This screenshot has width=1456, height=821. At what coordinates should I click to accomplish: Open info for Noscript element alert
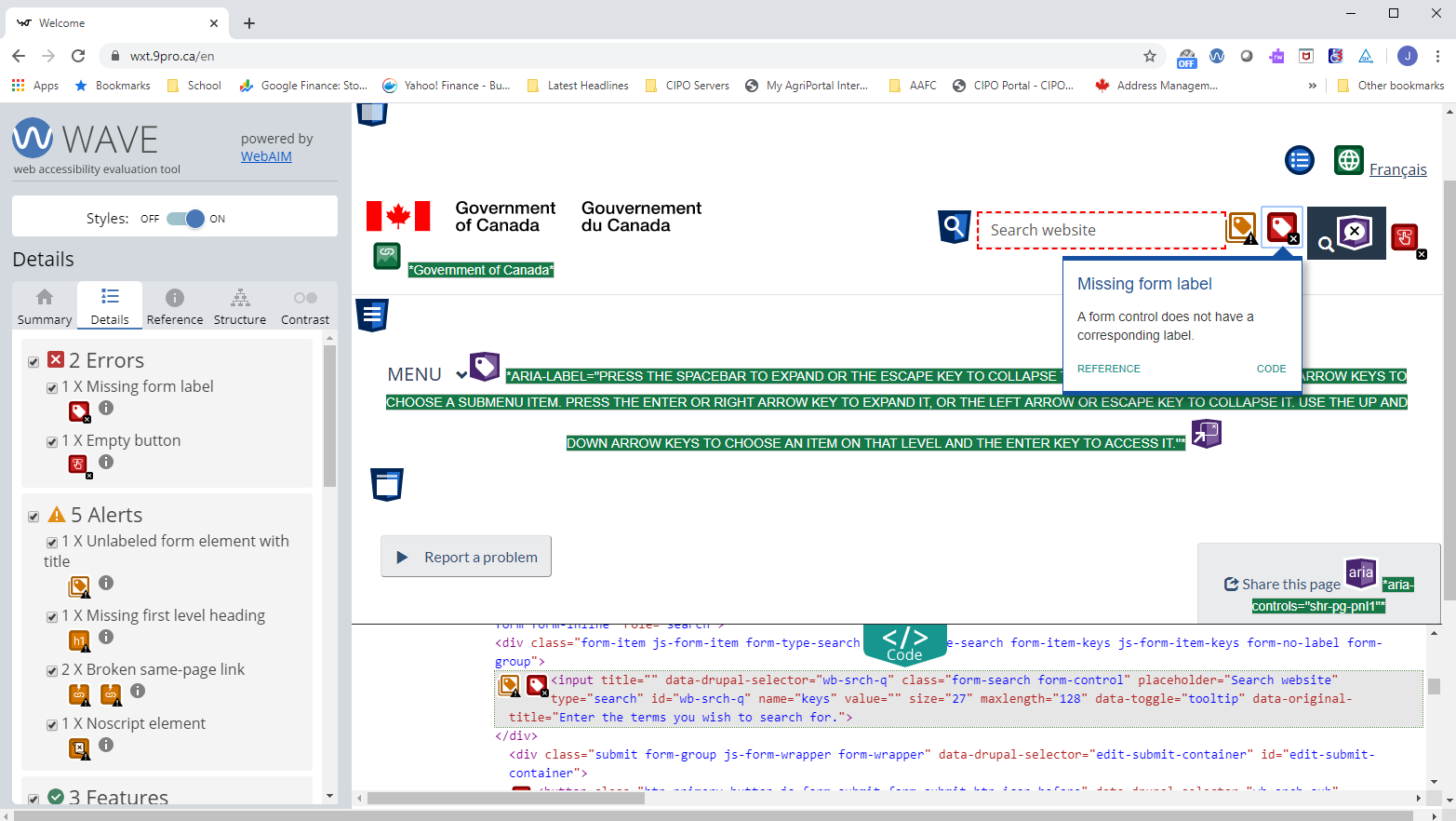[x=106, y=745]
